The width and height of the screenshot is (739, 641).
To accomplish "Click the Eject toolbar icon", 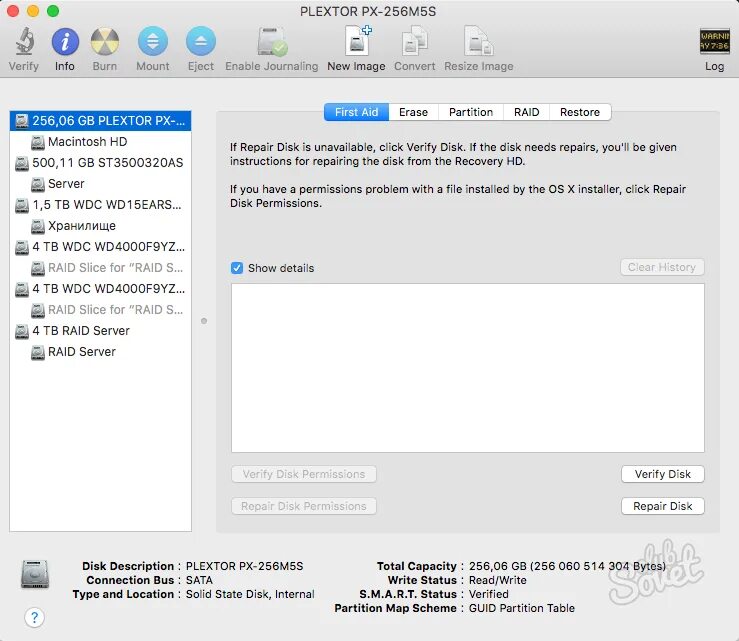I will point(201,41).
